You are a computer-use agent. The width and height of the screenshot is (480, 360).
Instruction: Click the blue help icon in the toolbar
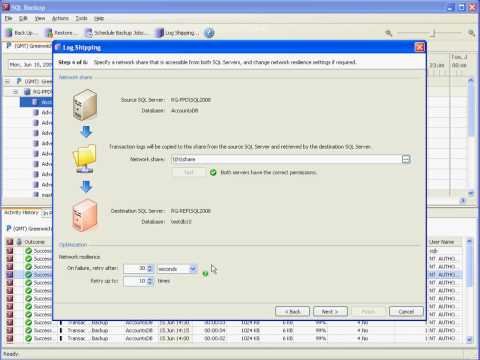point(209,33)
